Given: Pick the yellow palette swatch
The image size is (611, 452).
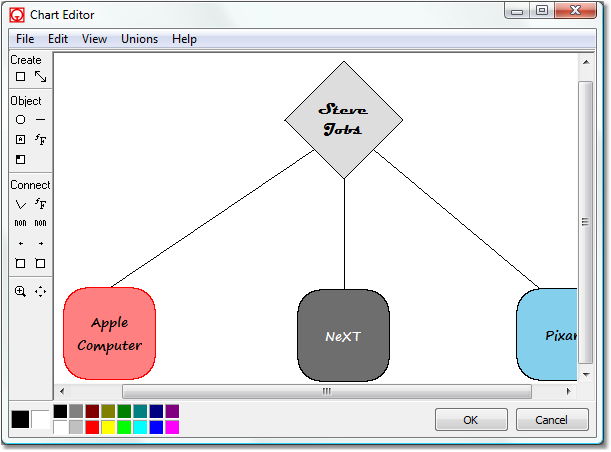Looking at the screenshot, I should (x=108, y=427).
